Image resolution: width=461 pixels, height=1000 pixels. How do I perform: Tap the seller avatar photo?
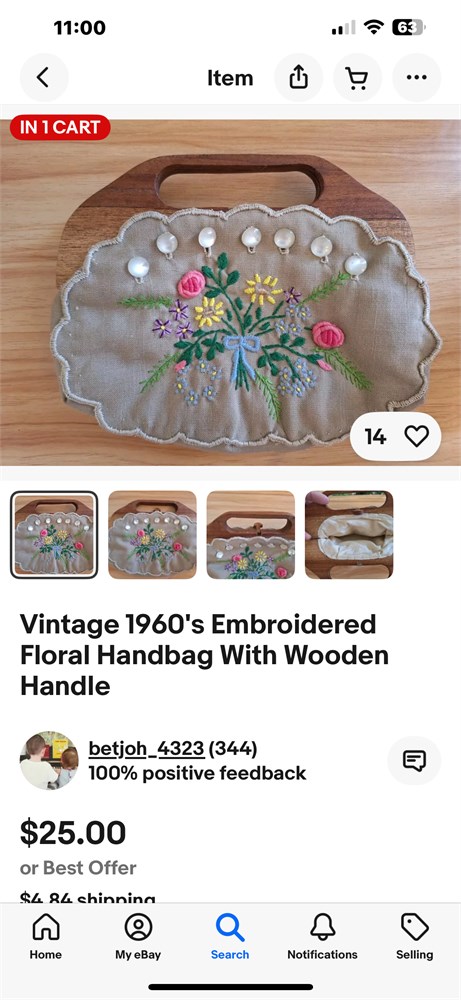[48, 760]
